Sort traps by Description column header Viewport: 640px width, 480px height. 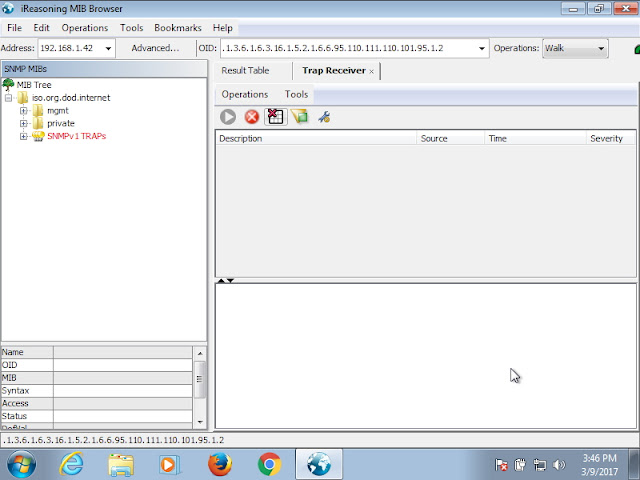[x=316, y=138]
